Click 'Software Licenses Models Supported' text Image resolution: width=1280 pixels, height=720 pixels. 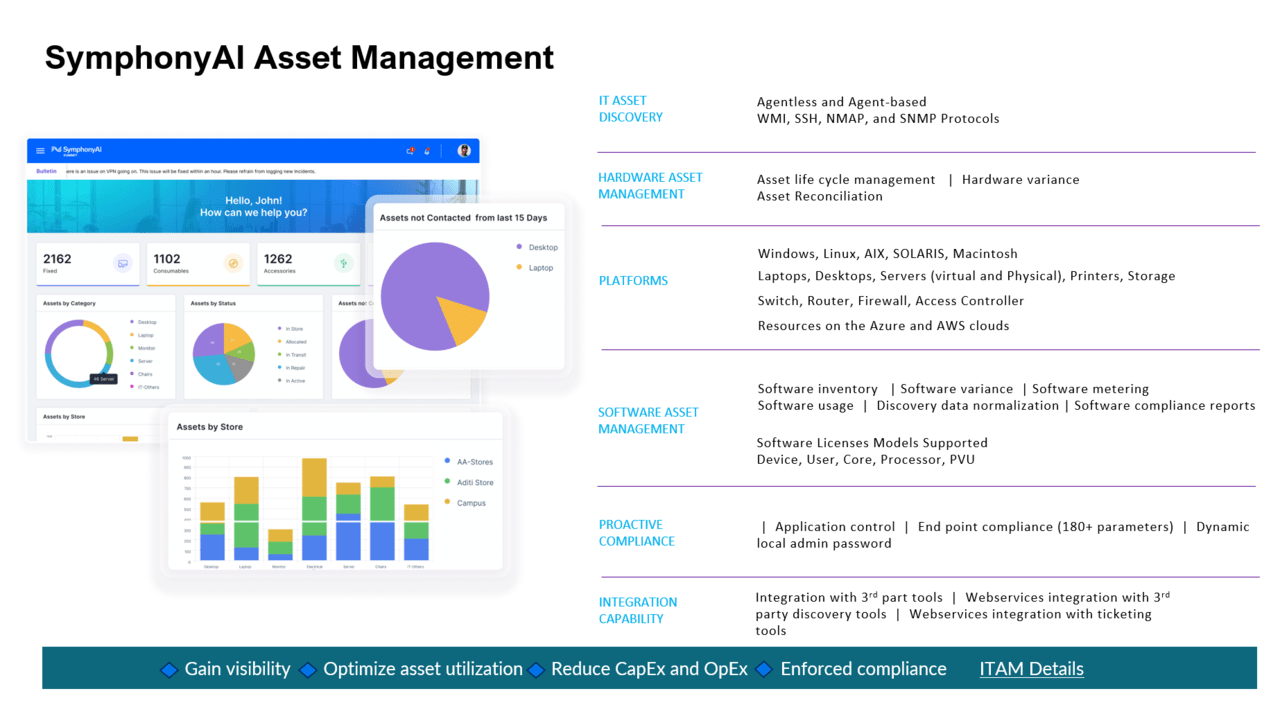[872, 443]
